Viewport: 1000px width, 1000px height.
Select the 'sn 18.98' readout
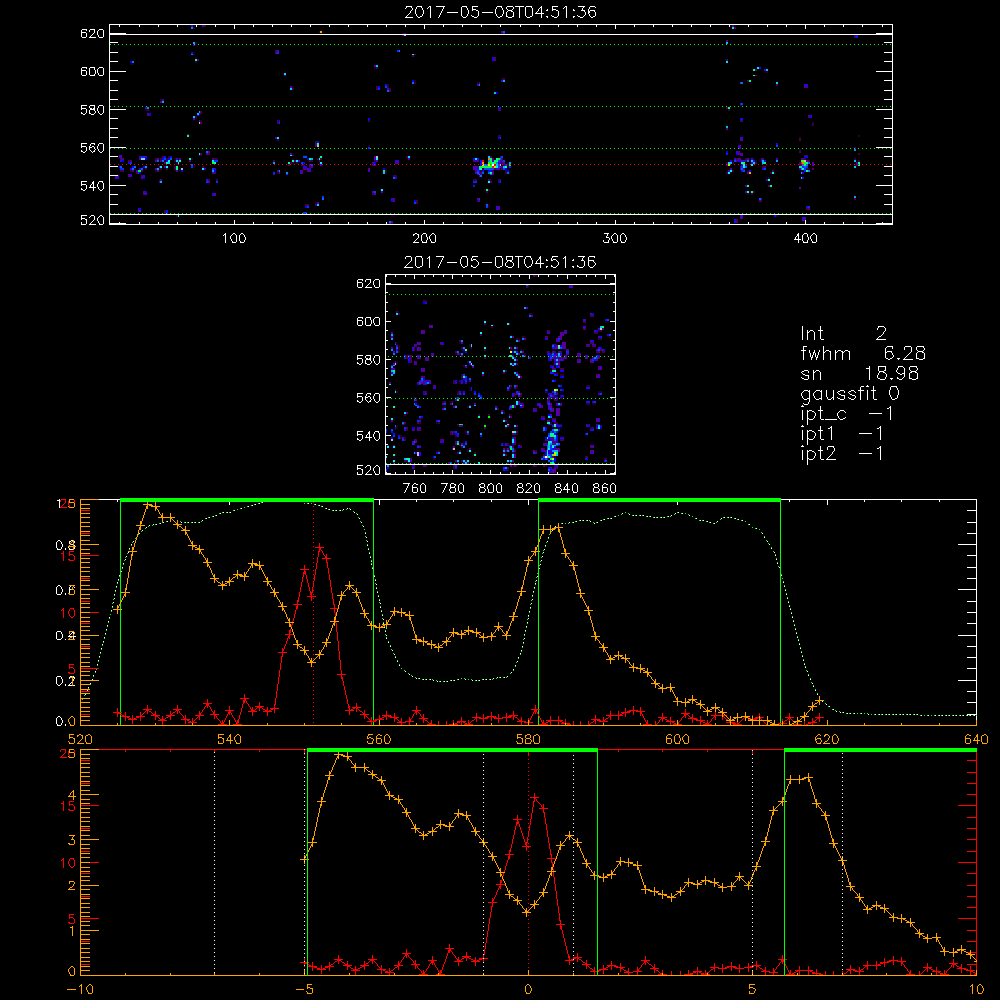pos(859,373)
